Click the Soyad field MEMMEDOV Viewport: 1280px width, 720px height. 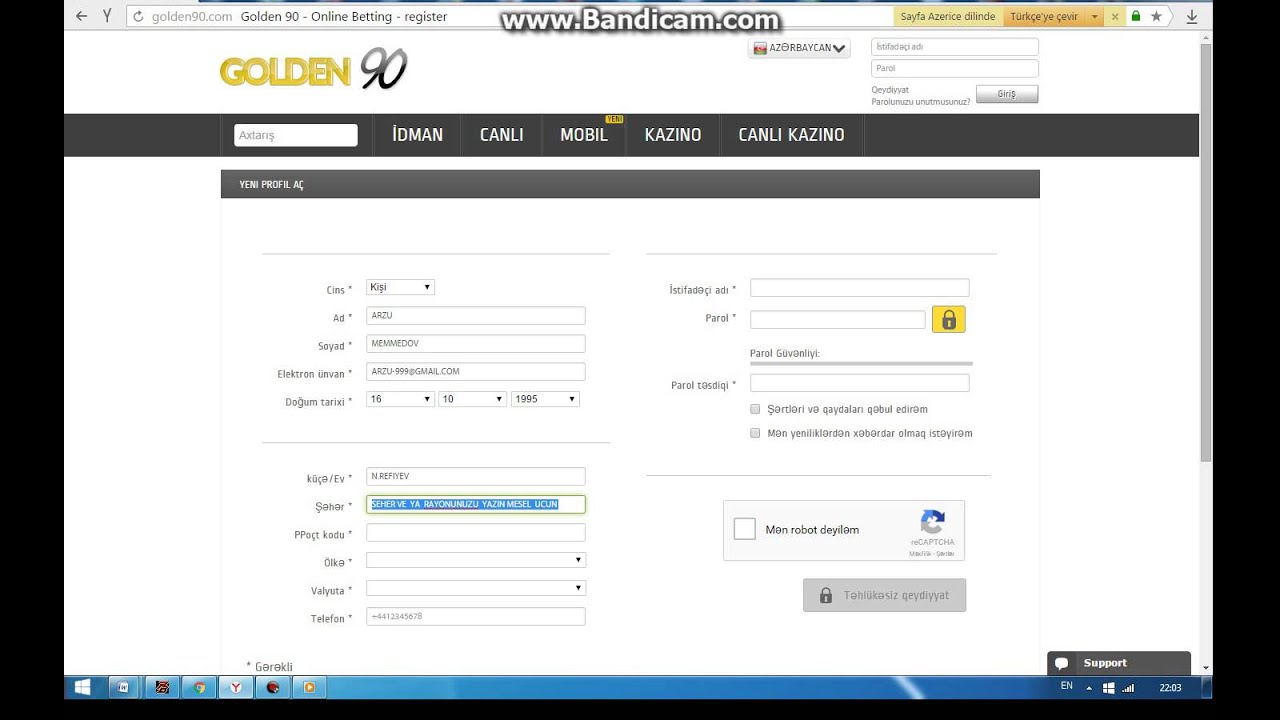pos(476,343)
